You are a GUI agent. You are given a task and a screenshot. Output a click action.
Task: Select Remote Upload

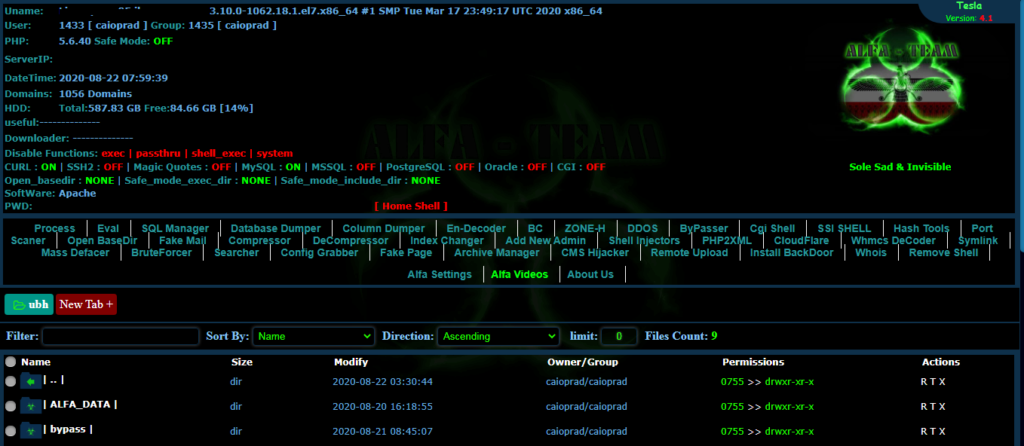[689, 253]
